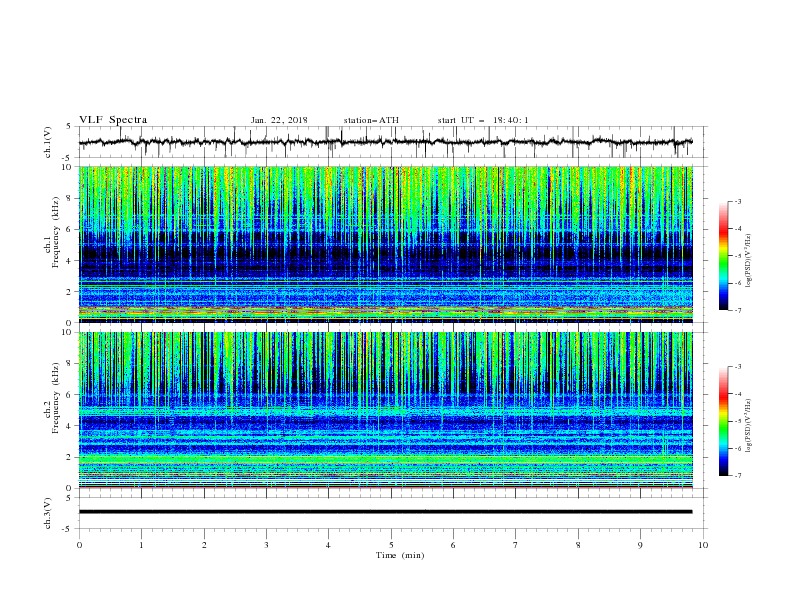792x612 pixels.
Task: Click the ch.2 spectrogram color scale bar
Action: click(x=723, y=421)
